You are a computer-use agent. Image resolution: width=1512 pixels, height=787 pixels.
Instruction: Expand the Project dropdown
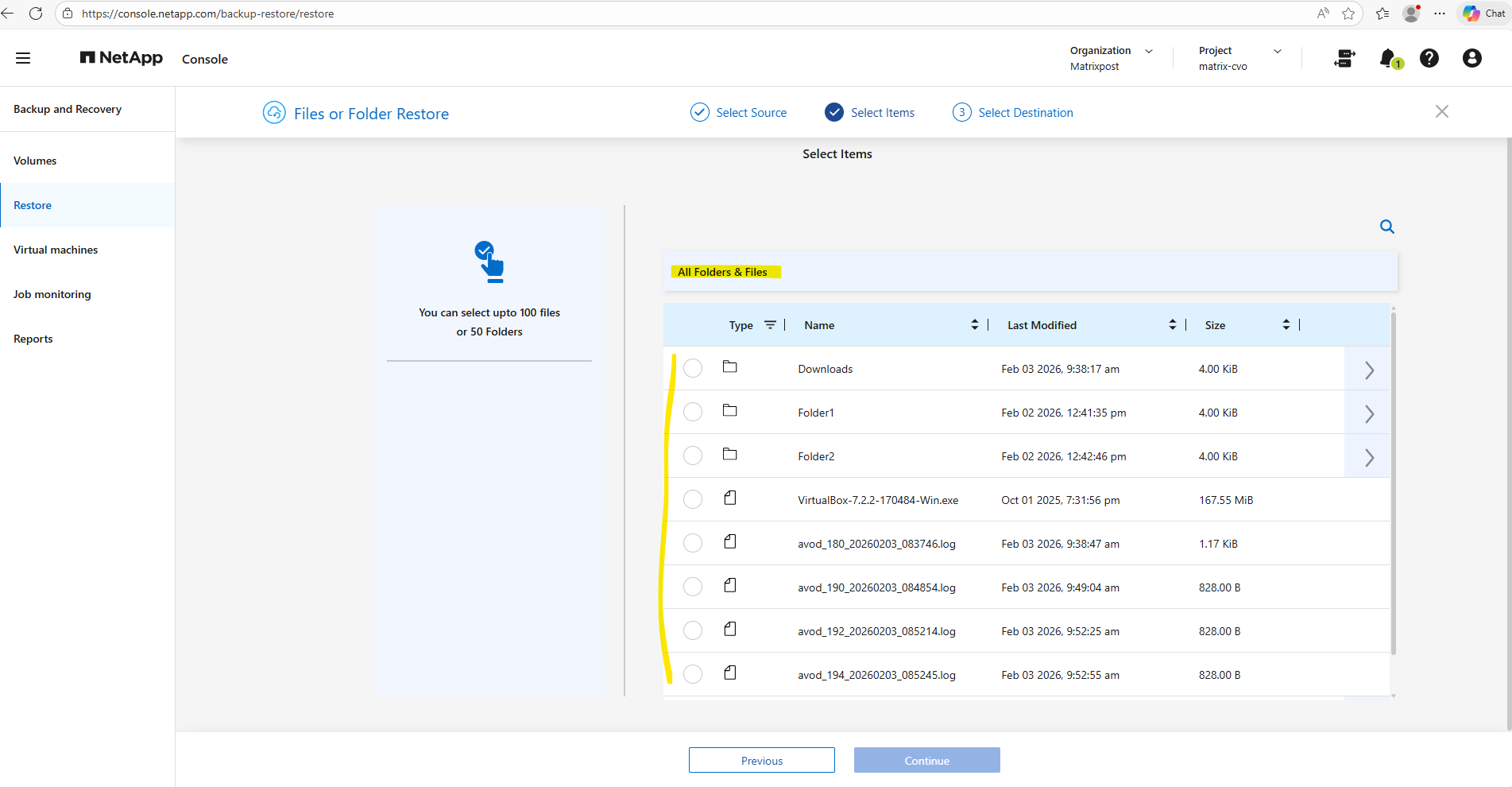coord(1278,51)
